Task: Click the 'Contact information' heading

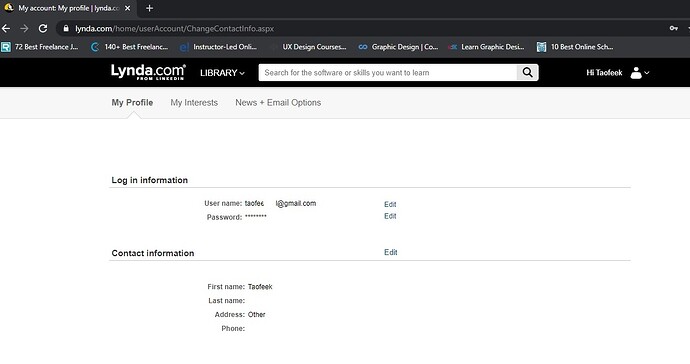Action: coord(153,253)
